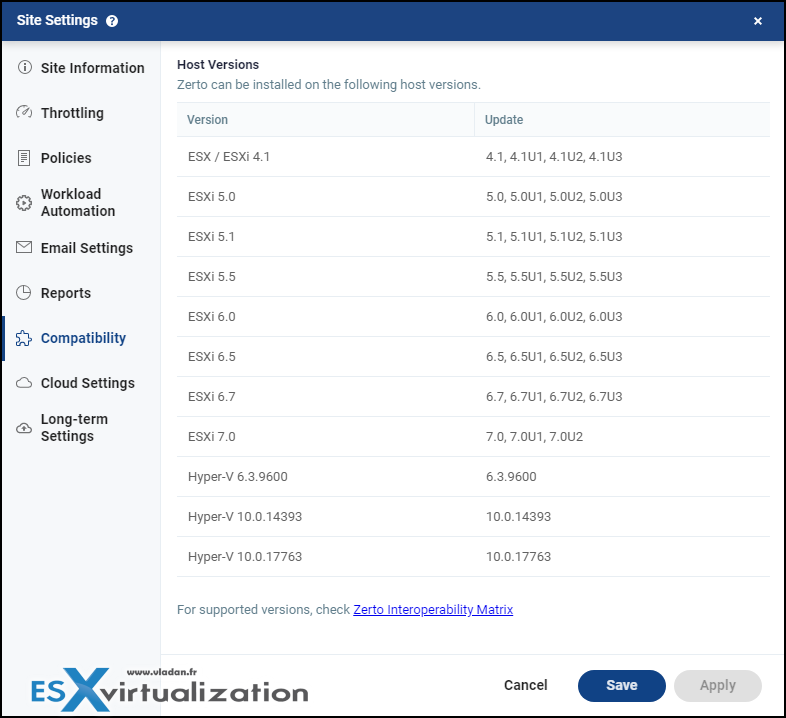Screen dimensions: 786x718
Task: Click the Compatibility puzzle piece icon
Action: point(24,338)
